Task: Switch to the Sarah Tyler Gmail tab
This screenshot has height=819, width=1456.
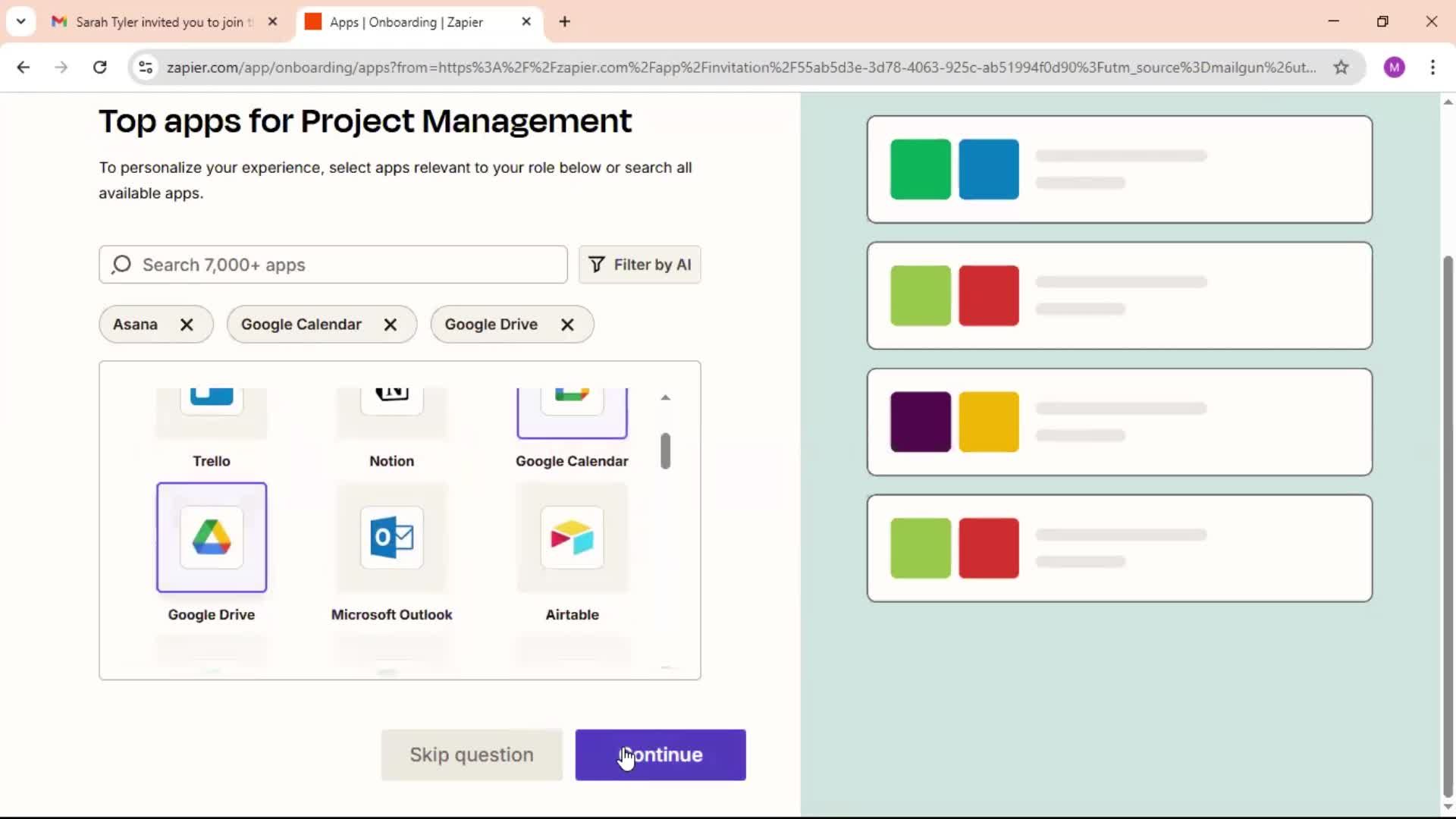Action: point(165,22)
